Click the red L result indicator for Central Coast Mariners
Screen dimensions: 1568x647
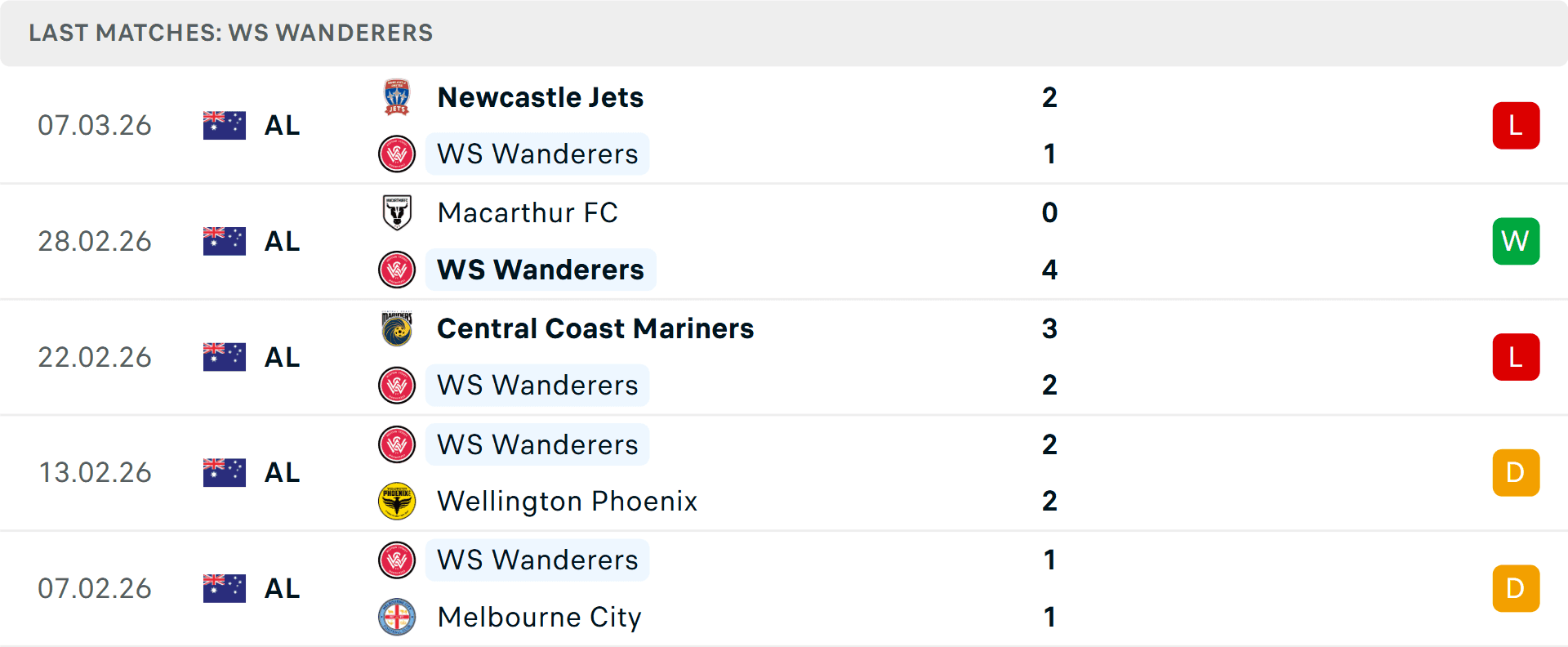[x=1516, y=357]
